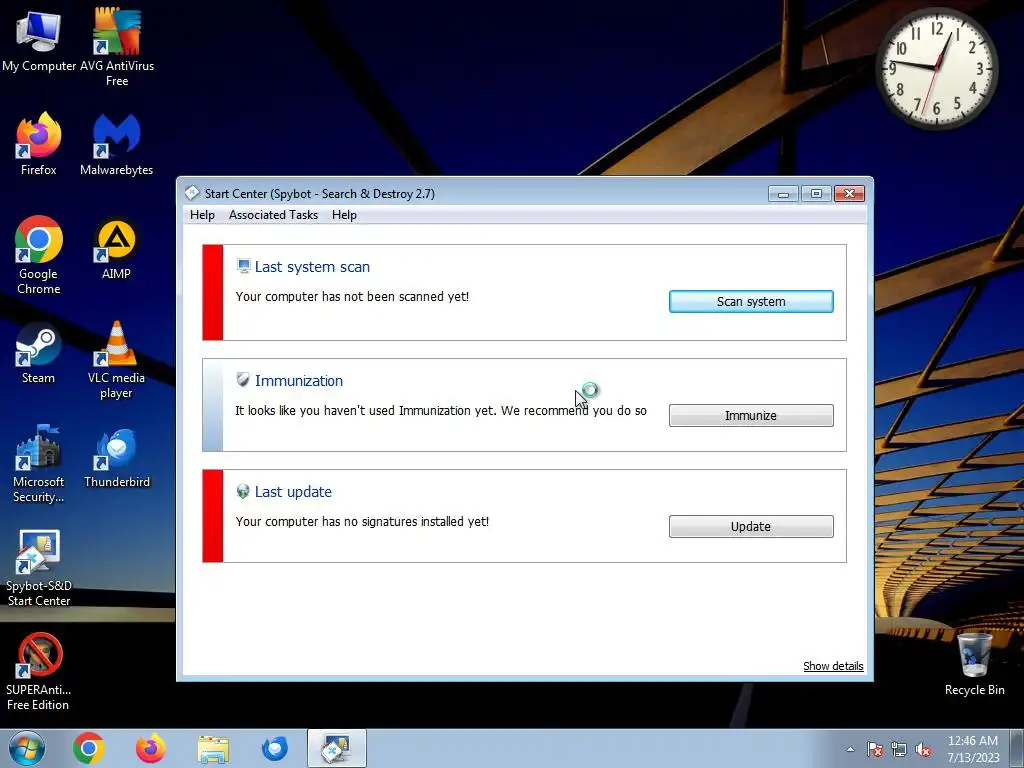Click the Scan system button
The image size is (1024, 768).
tap(751, 302)
